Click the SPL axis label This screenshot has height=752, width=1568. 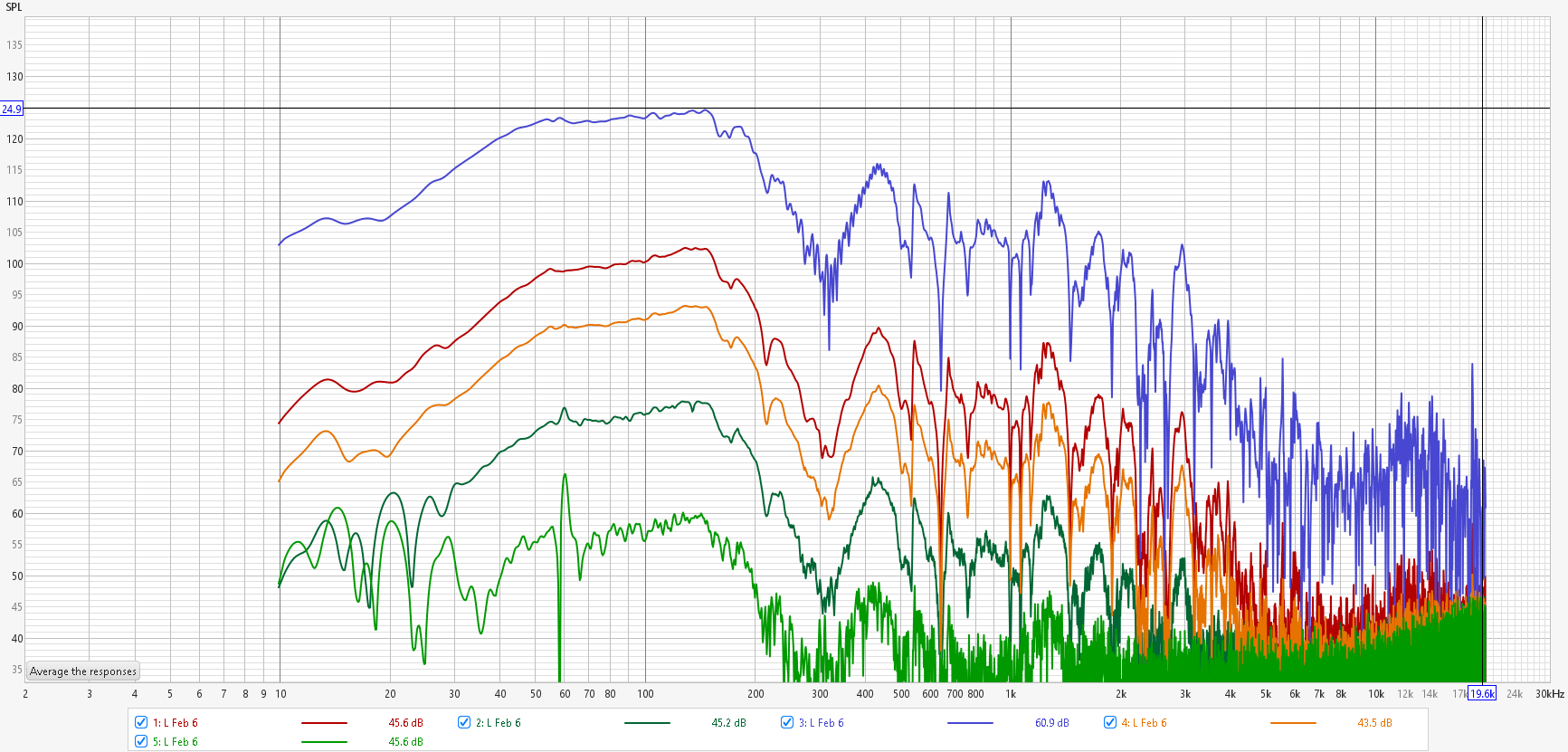click(14, 7)
